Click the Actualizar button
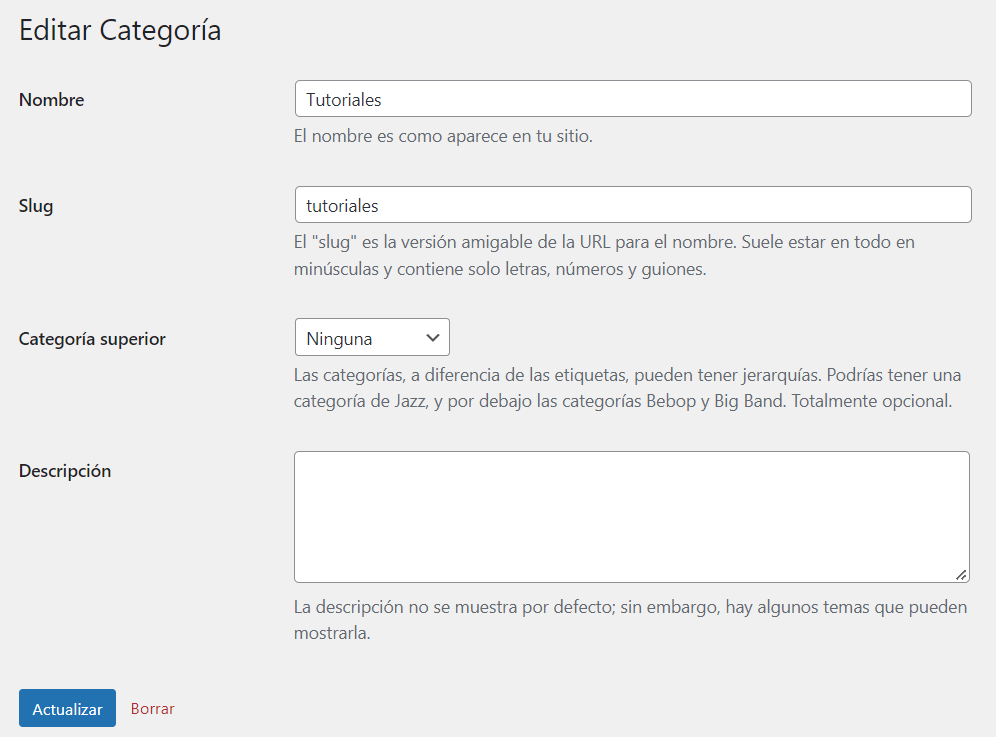 pos(67,708)
